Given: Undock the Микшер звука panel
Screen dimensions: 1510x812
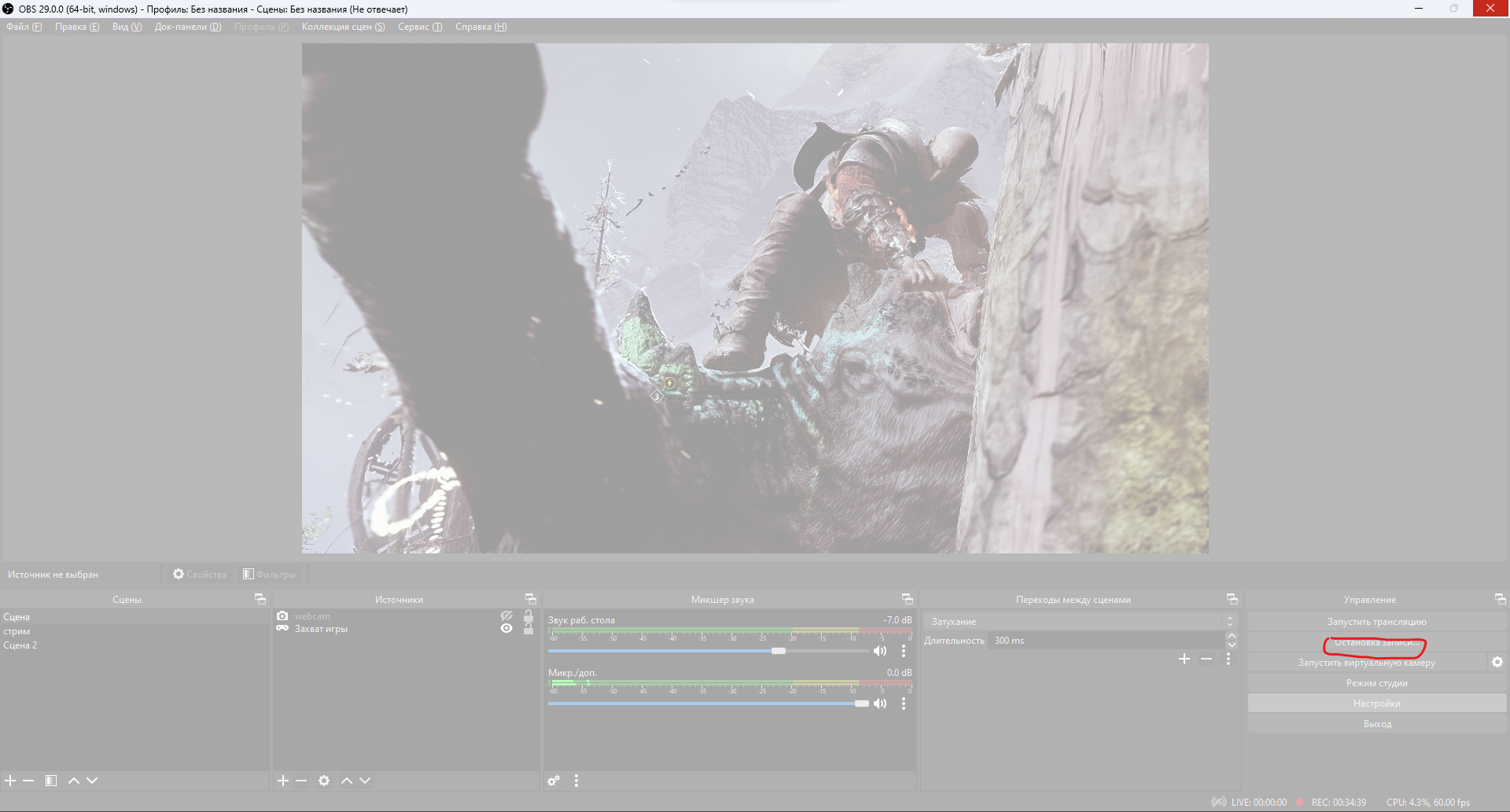Looking at the screenshot, I should point(908,599).
